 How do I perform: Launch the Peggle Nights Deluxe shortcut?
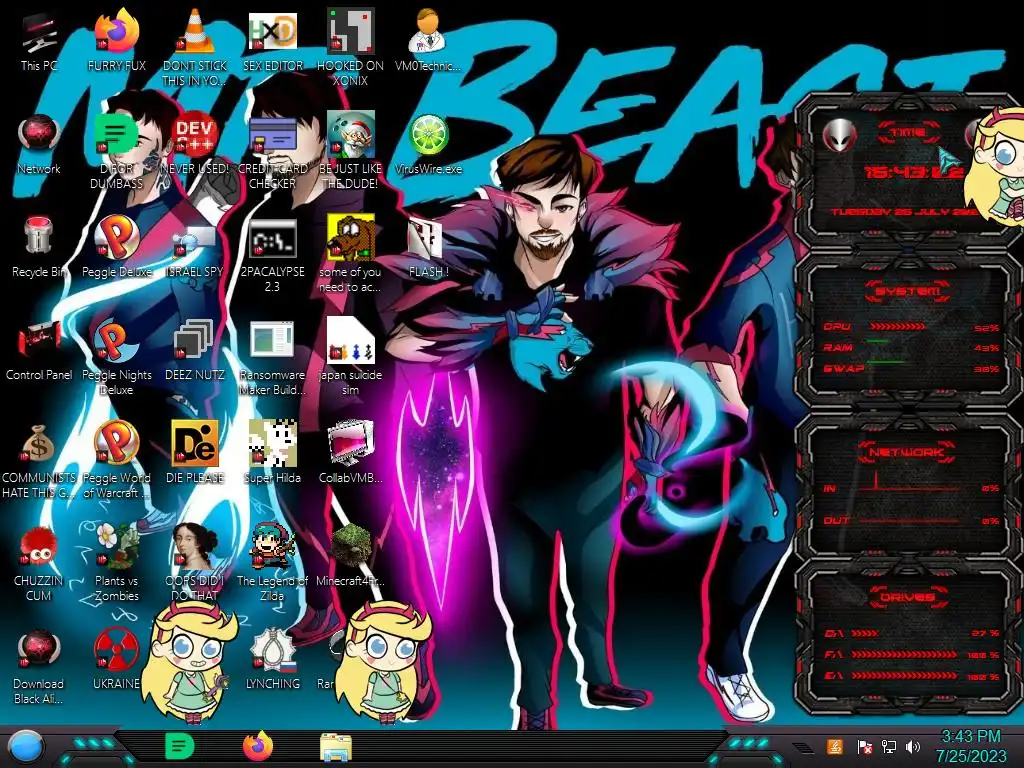pos(116,357)
